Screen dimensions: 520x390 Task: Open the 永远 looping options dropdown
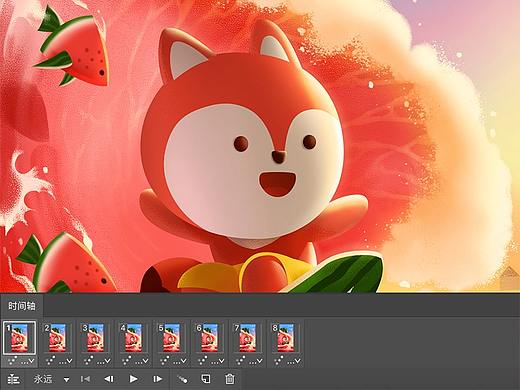point(67,380)
